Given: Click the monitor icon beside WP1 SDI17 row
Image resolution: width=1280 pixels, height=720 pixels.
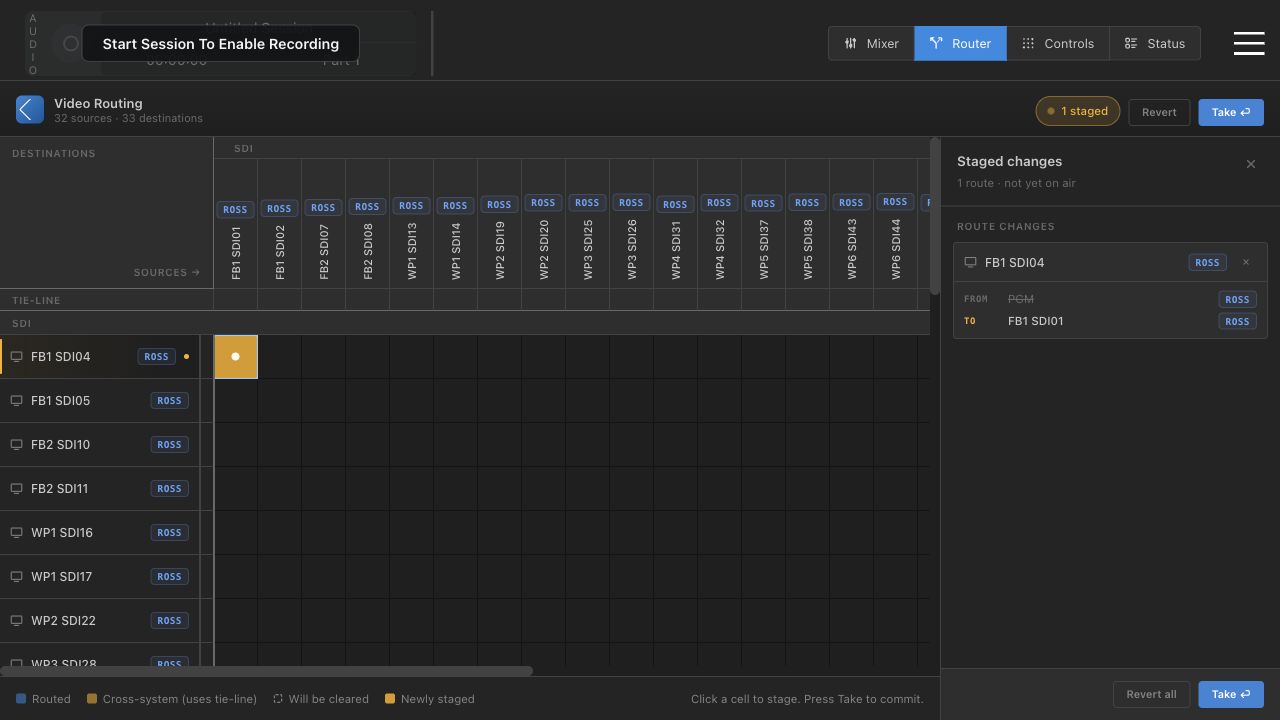Looking at the screenshot, I should [x=16, y=577].
